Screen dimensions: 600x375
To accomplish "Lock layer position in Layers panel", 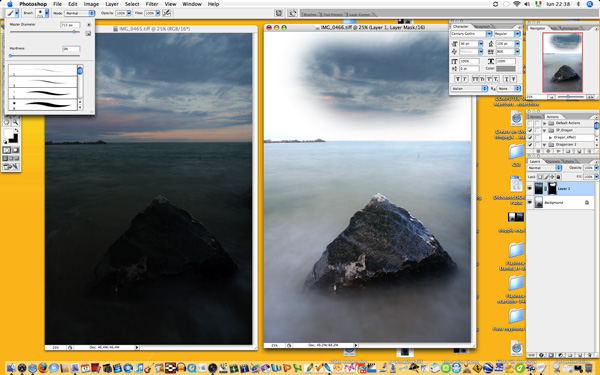I will 552,177.
